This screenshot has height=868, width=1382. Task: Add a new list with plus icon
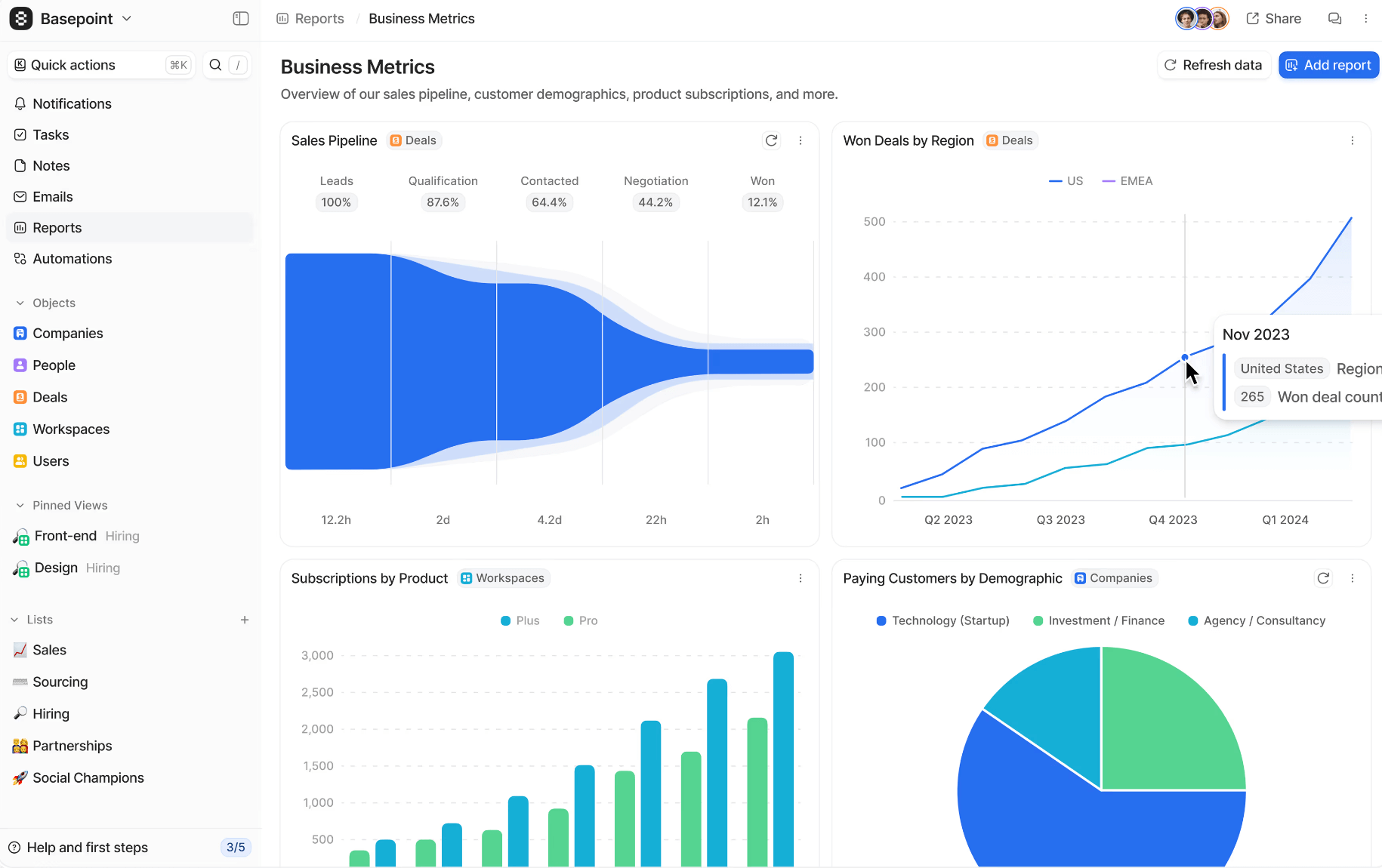(x=245, y=620)
